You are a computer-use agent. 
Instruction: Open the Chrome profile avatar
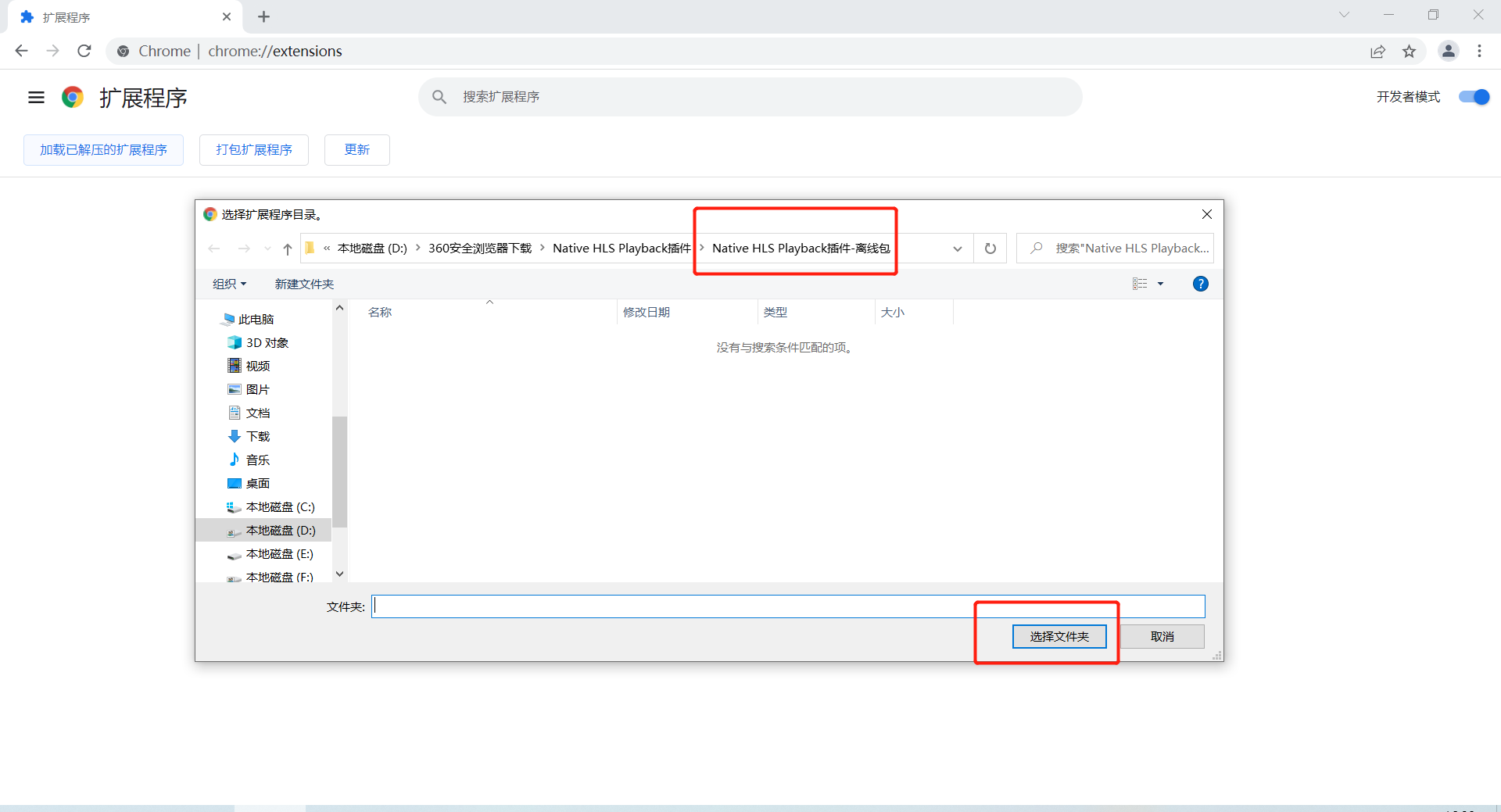[1449, 51]
